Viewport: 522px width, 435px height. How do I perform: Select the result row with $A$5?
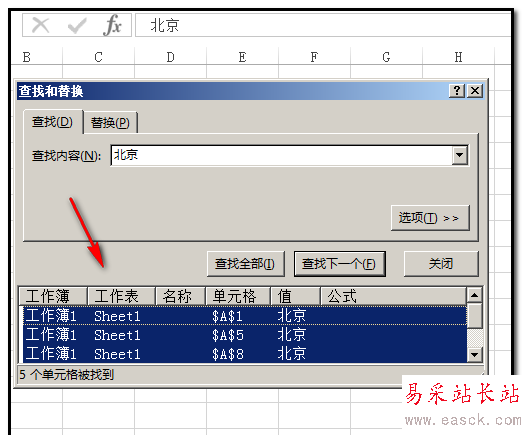tap(245, 334)
